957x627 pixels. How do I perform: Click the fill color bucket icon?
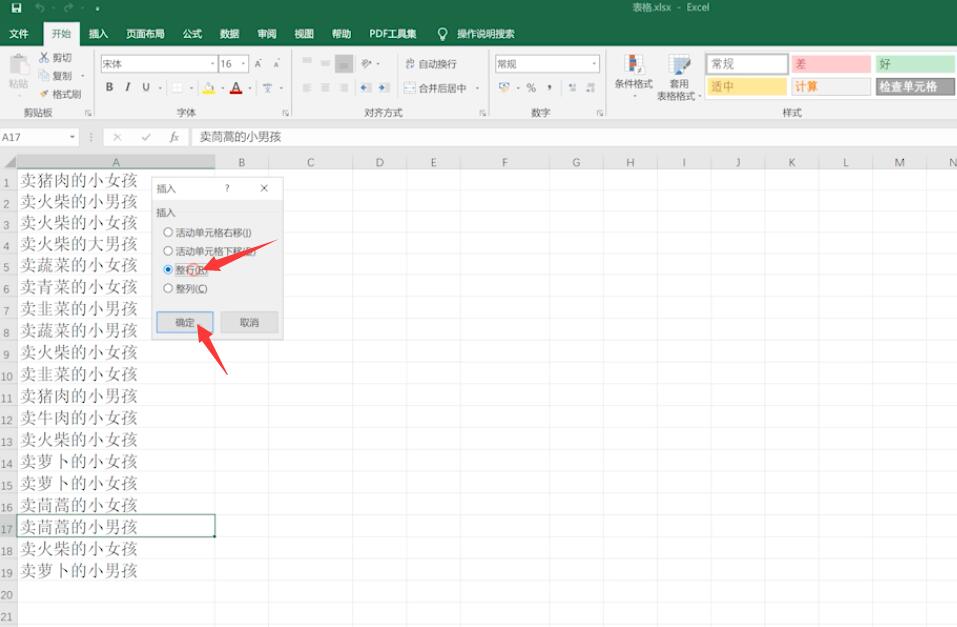[209, 88]
